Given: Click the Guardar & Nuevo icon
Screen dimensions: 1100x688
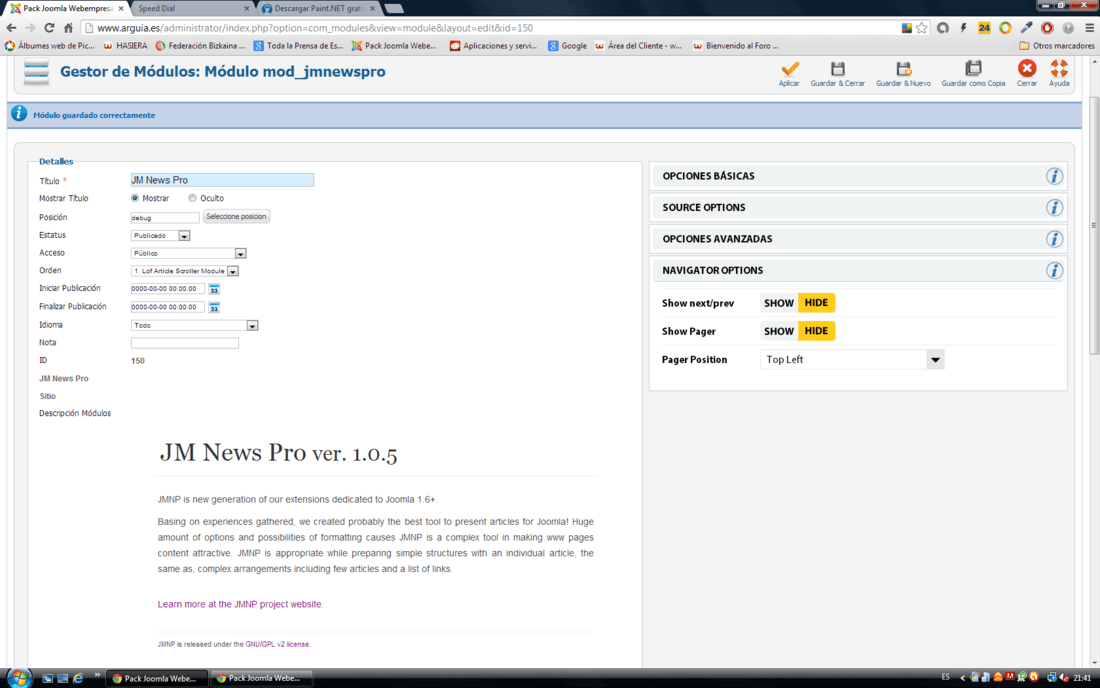Looking at the screenshot, I should tap(904, 69).
